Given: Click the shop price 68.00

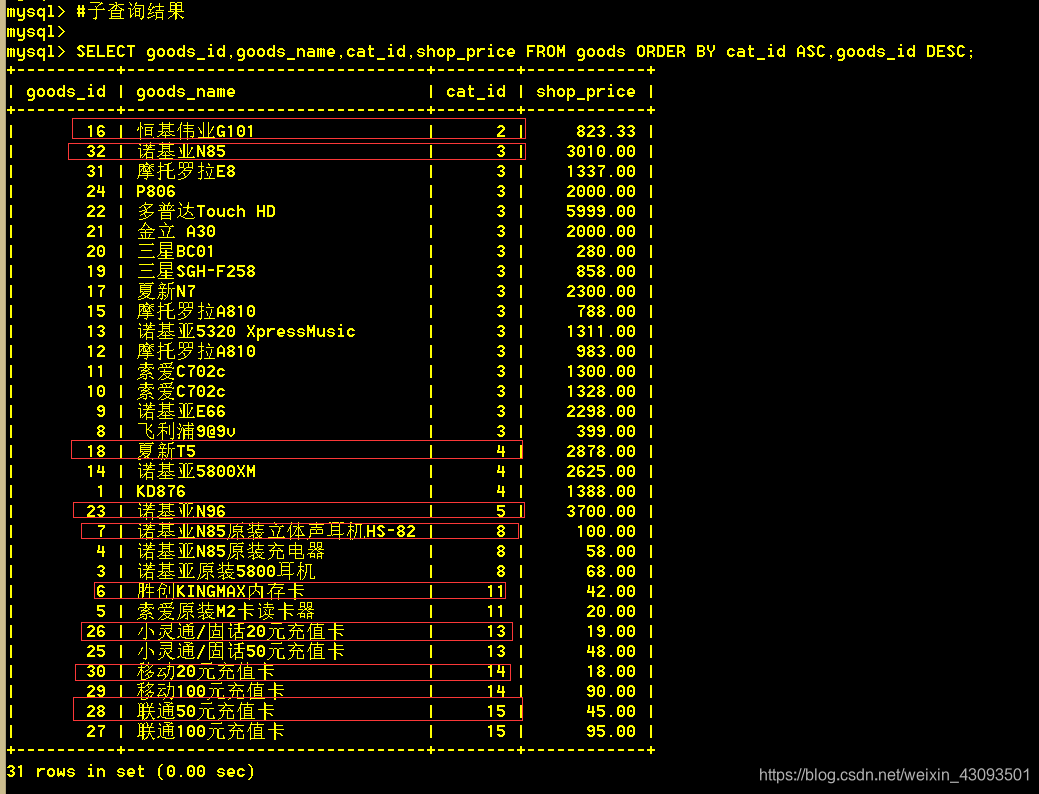Looking at the screenshot, I should (611, 571).
